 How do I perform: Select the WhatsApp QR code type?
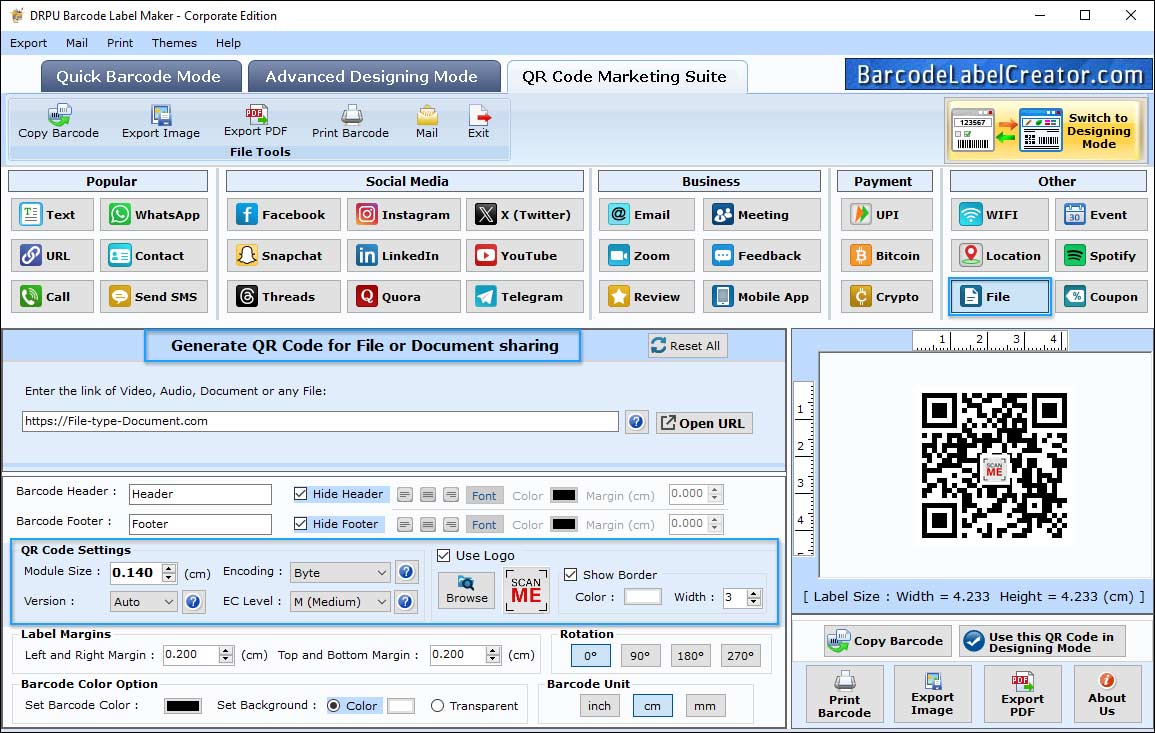click(x=154, y=214)
